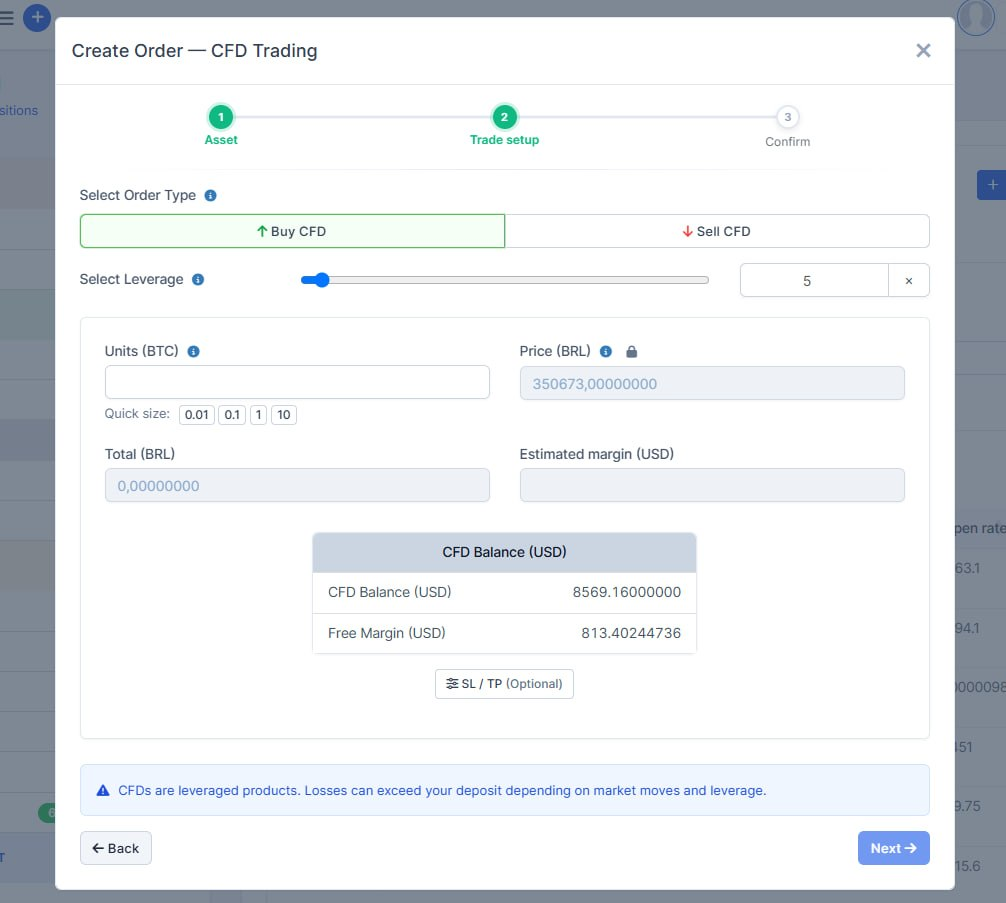Screen dimensions: 1006x903
Task: Select the Estimated margin (USD) field
Action: 712,485
